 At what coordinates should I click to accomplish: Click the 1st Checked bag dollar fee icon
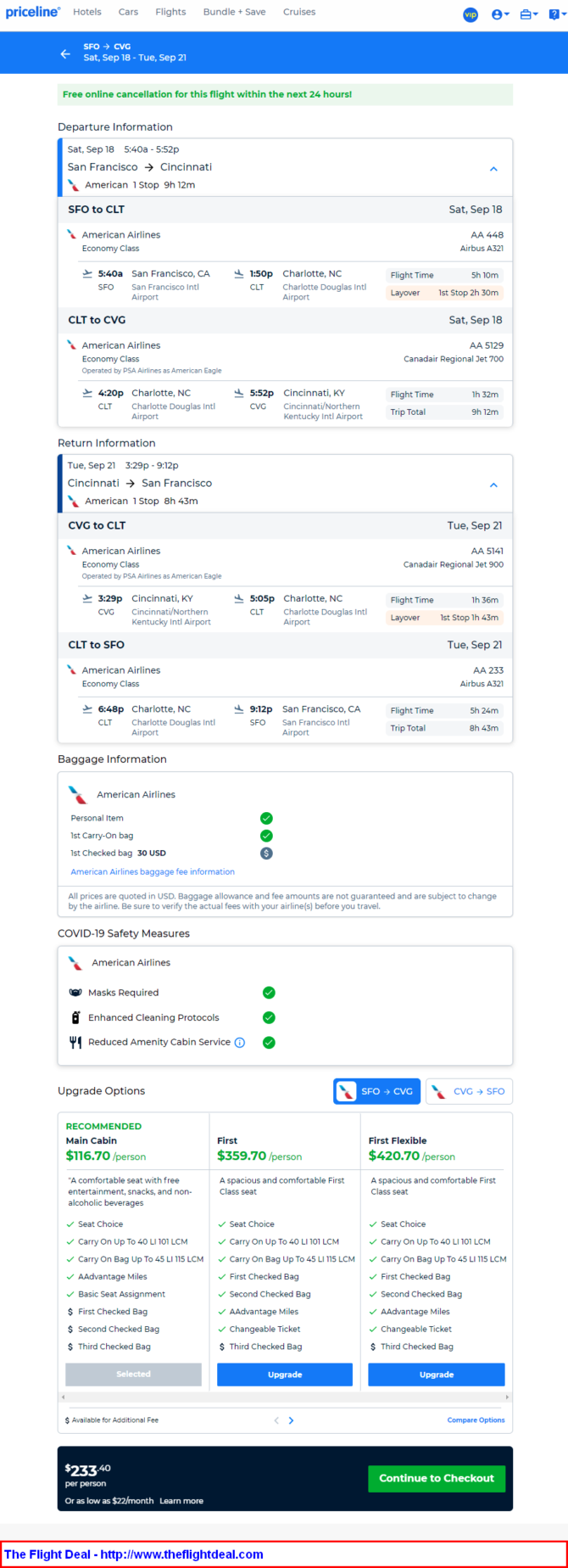(266, 853)
